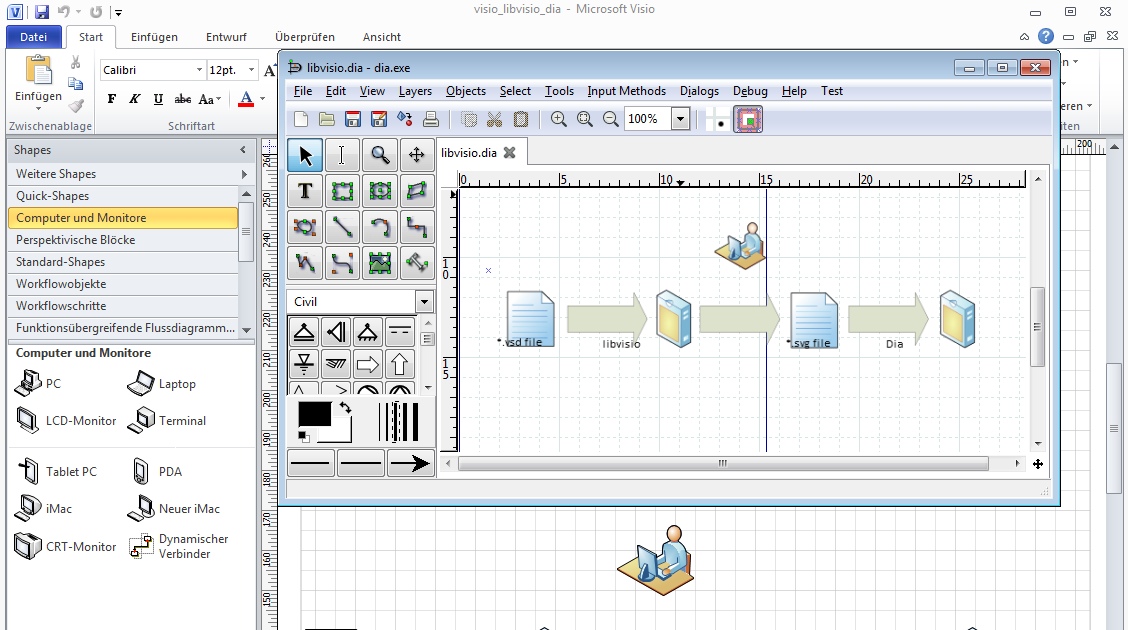Screen dimensions: 1128x630
Task: Collapse the Visio ribbon with the caret
Action: (1024, 37)
